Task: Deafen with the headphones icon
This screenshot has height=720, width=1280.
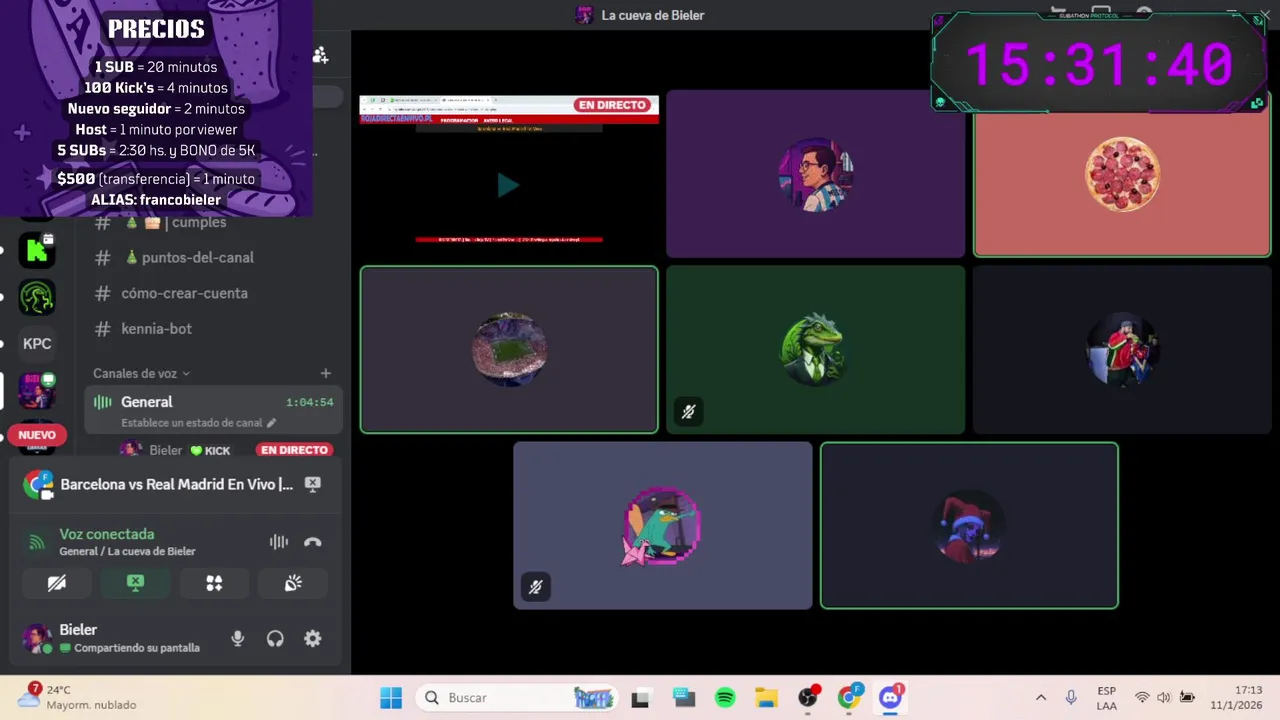Action: [x=275, y=638]
